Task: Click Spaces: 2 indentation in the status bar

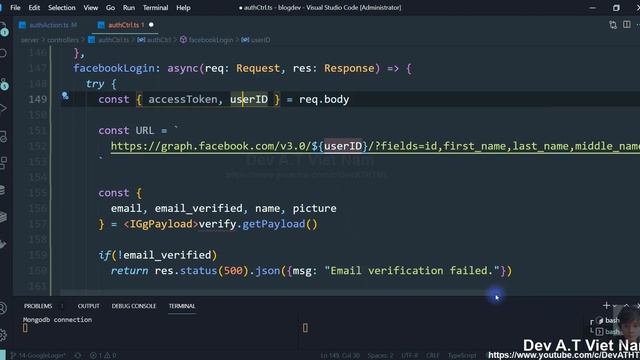Action: coord(380,356)
